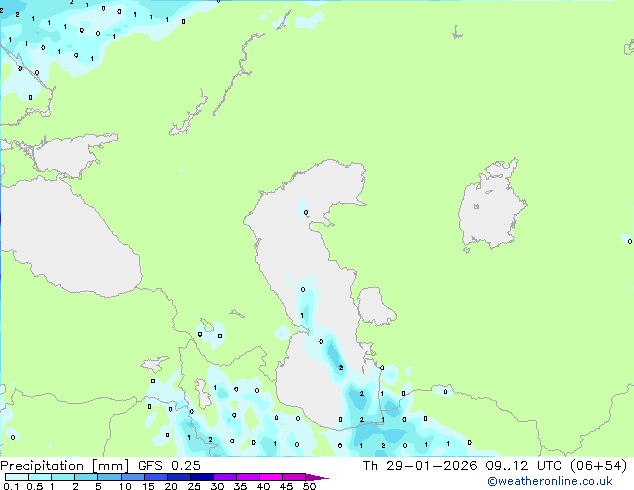This screenshot has height=490, width=634.
Task: Pick the 35–40 mm legend swatch
Action: [x=248, y=477]
